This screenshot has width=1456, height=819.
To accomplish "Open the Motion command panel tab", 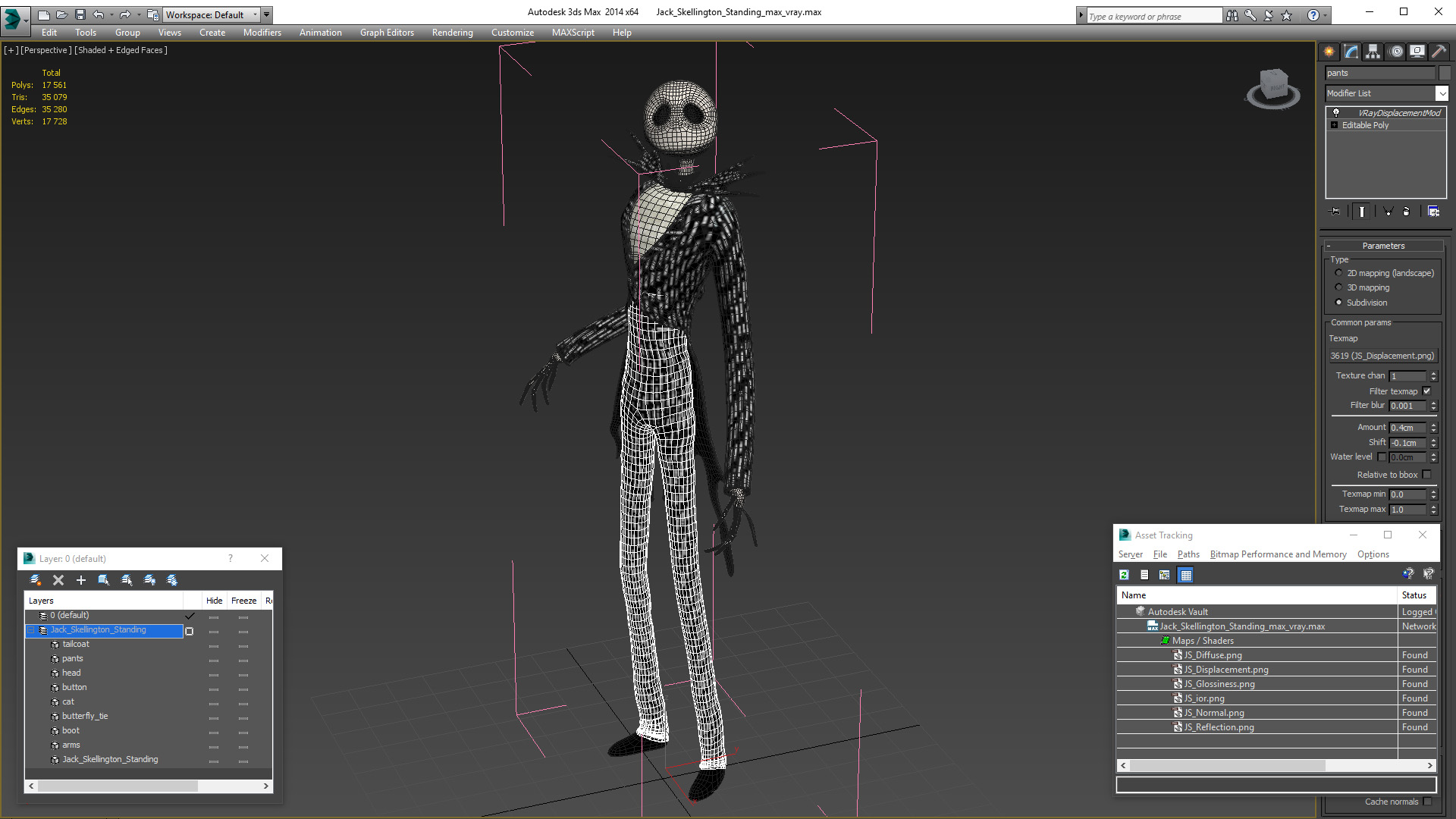I will pyautogui.click(x=1396, y=52).
